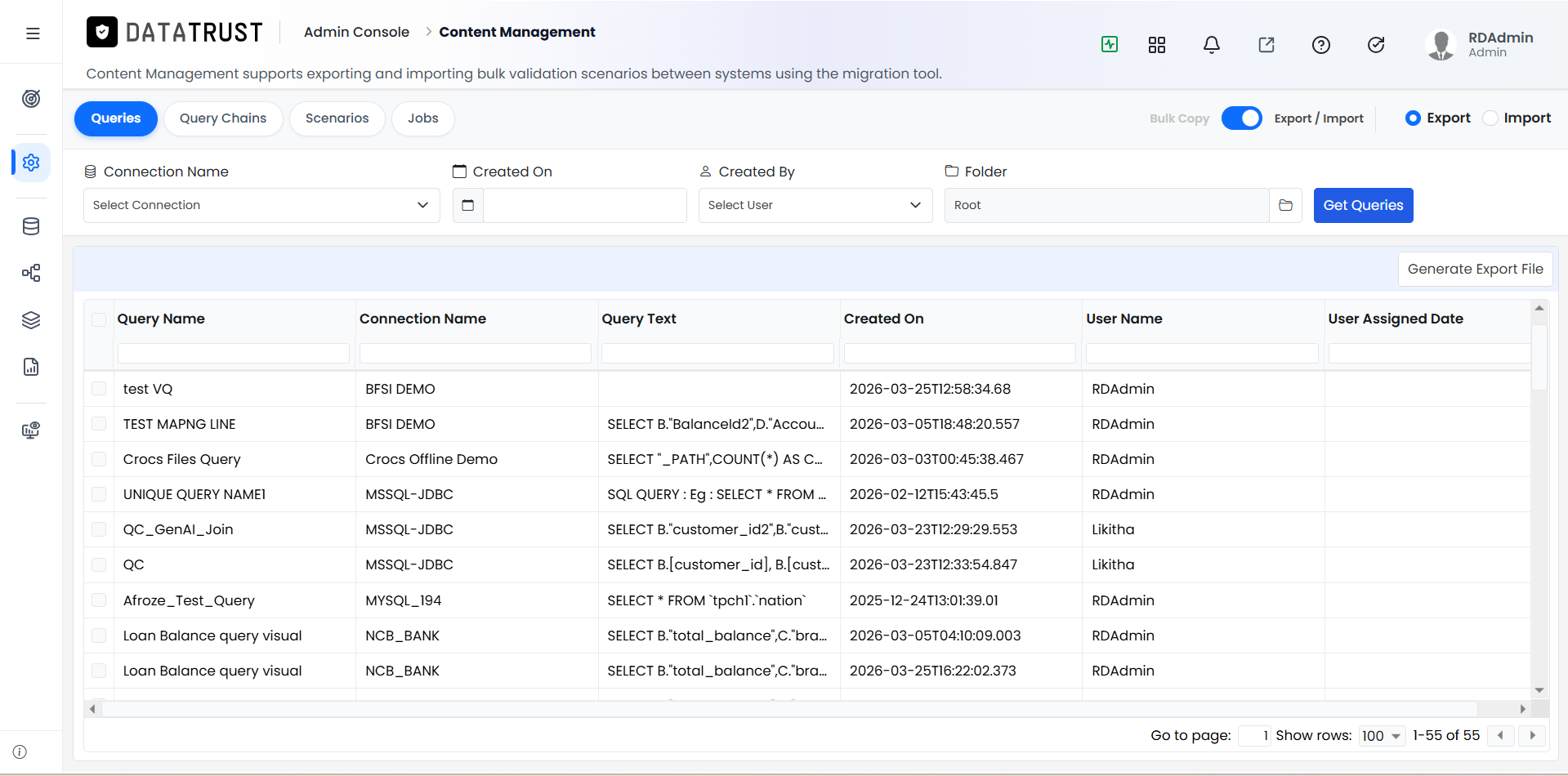Click the Admin Console breadcrumb
The height and width of the screenshot is (776, 1568).
(x=356, y=32)
